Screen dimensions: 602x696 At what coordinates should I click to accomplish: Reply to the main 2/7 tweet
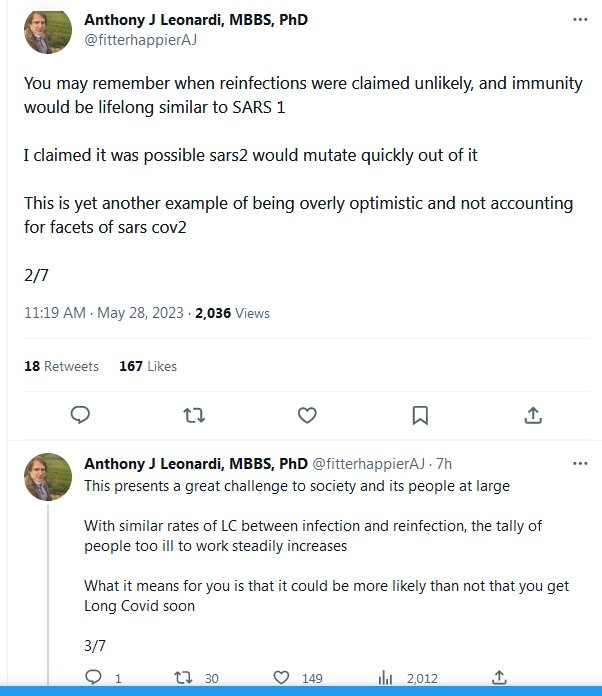coord(81,415)
